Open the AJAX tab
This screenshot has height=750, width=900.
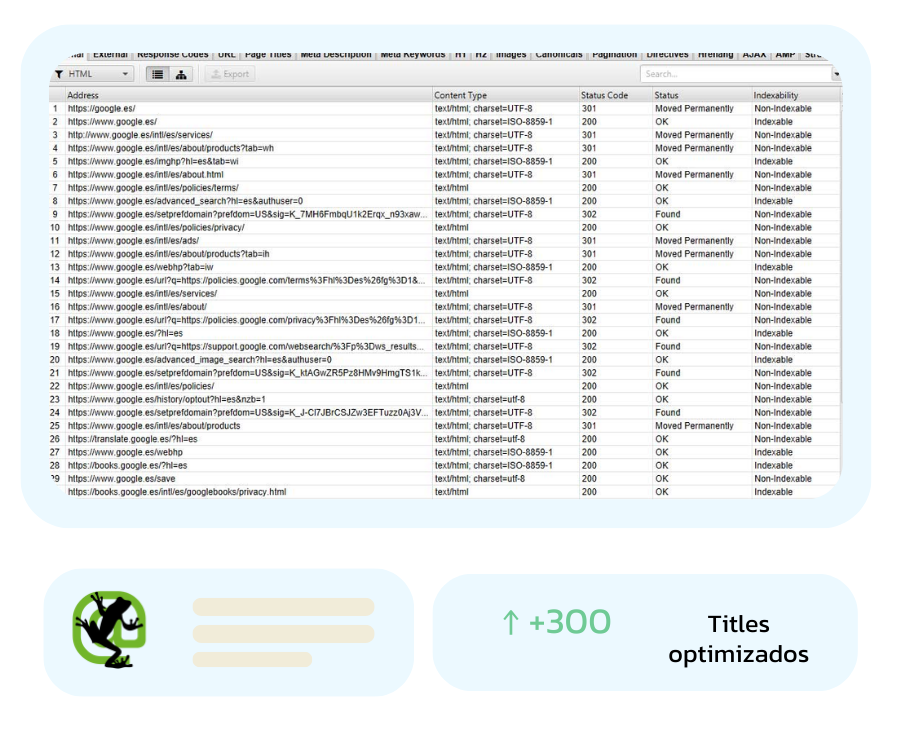tap(754, 55)
